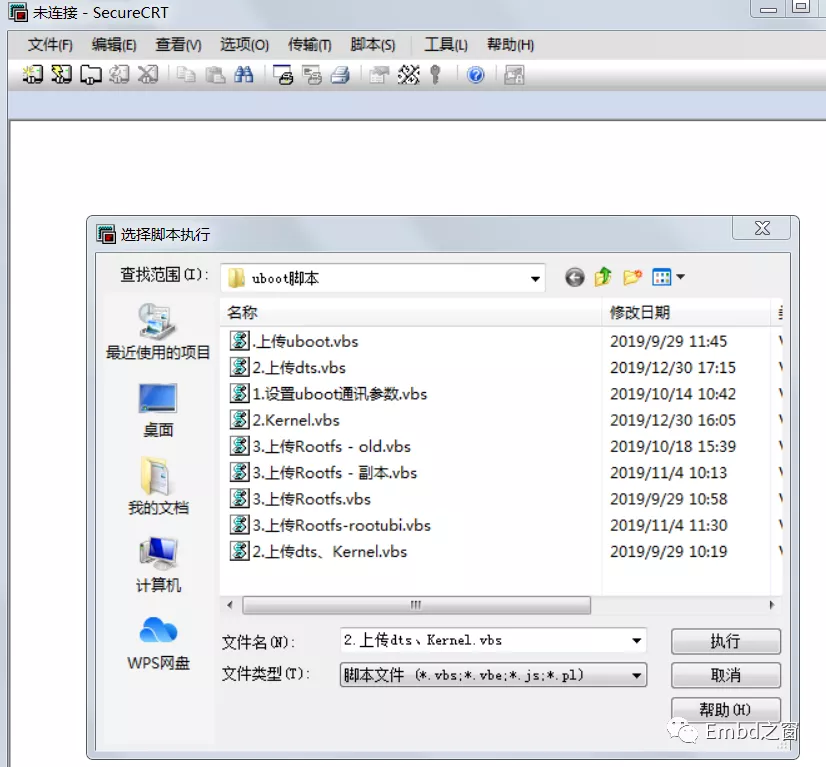Go back using the back arrow in dialog

point(574,278)
